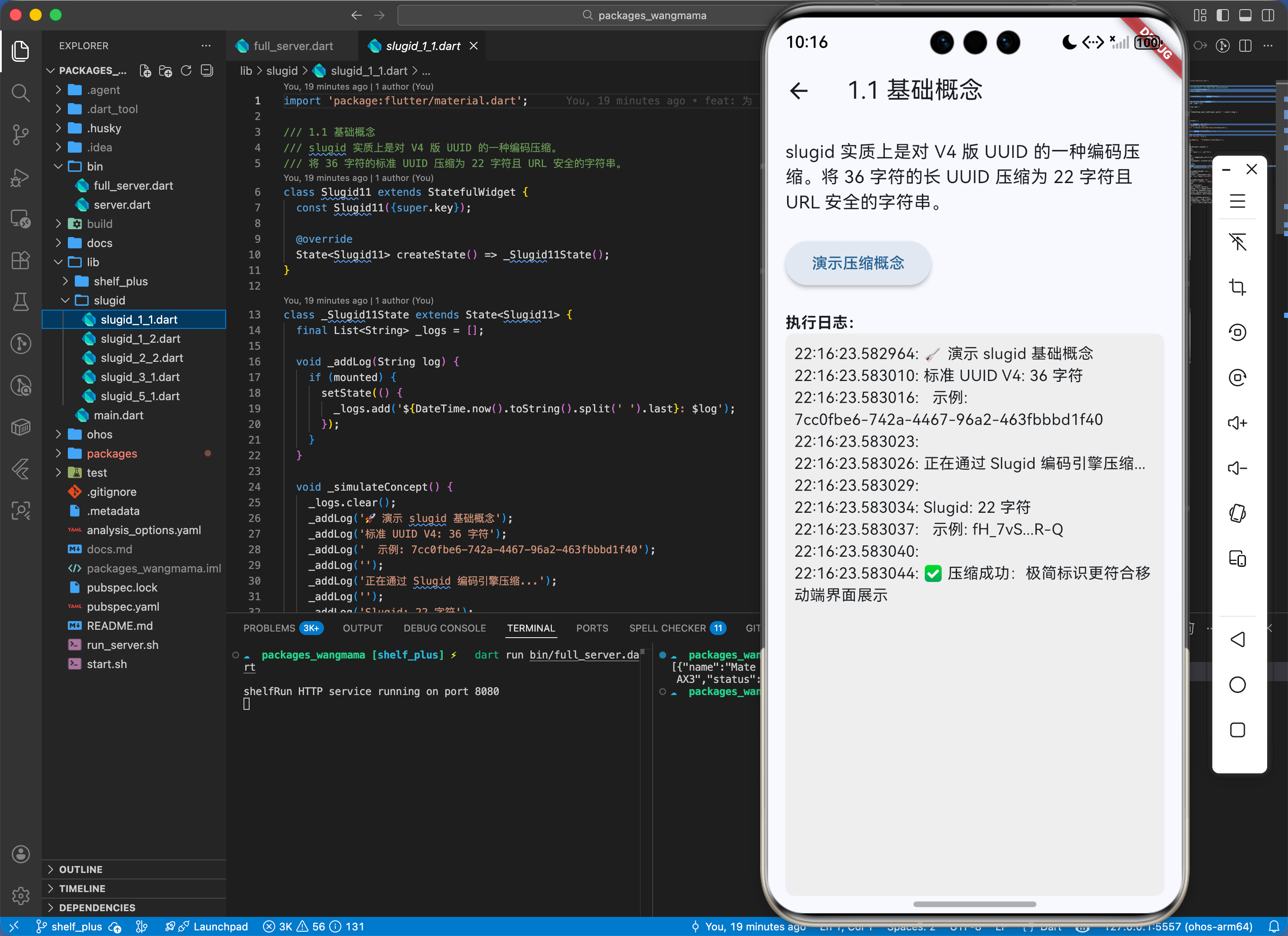1288x936 pixels.
Task: Expand the OUTLINE section
Action: click(80, 869)
